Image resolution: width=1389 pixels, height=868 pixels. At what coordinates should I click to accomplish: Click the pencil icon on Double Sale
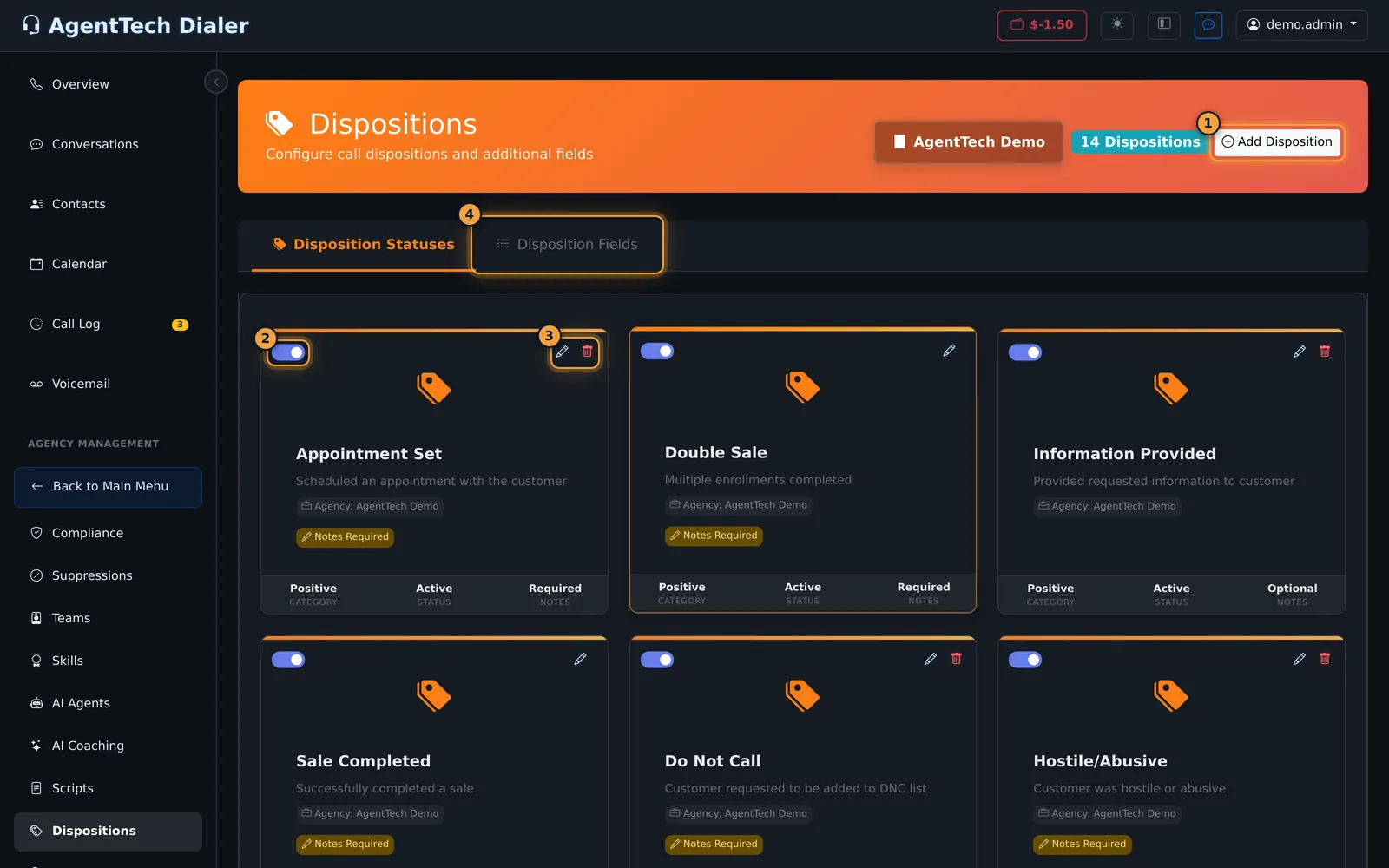pyautogui.click(x=949, y=351)
